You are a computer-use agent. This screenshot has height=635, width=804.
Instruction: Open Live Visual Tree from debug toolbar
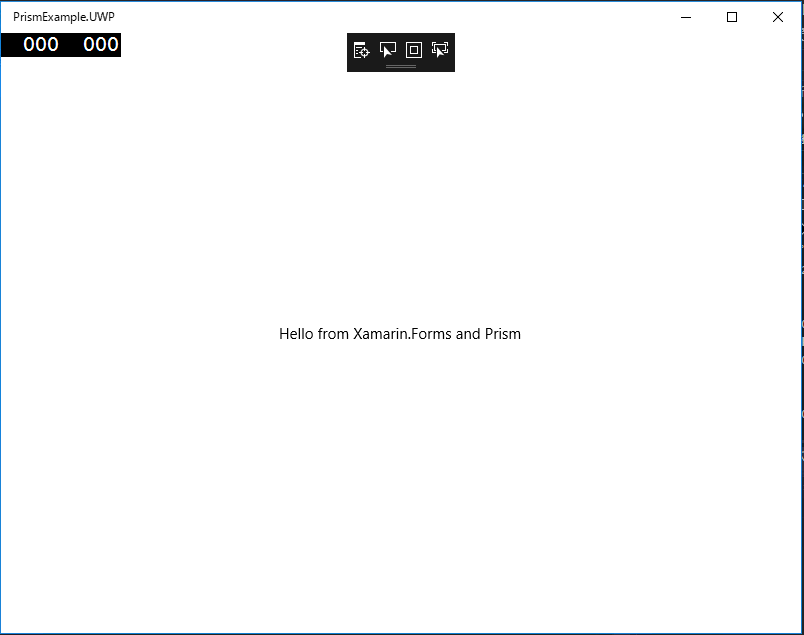[x=361, y=50]
